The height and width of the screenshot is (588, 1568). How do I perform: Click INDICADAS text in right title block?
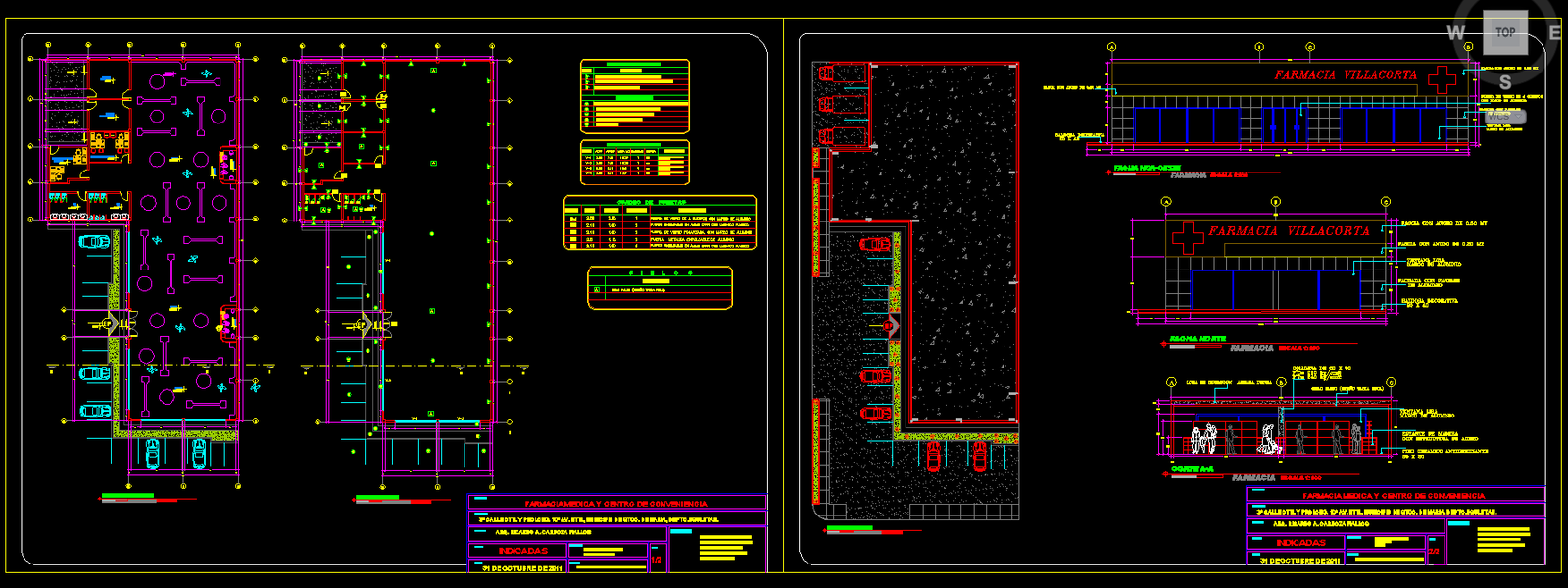coord(1300,543)
